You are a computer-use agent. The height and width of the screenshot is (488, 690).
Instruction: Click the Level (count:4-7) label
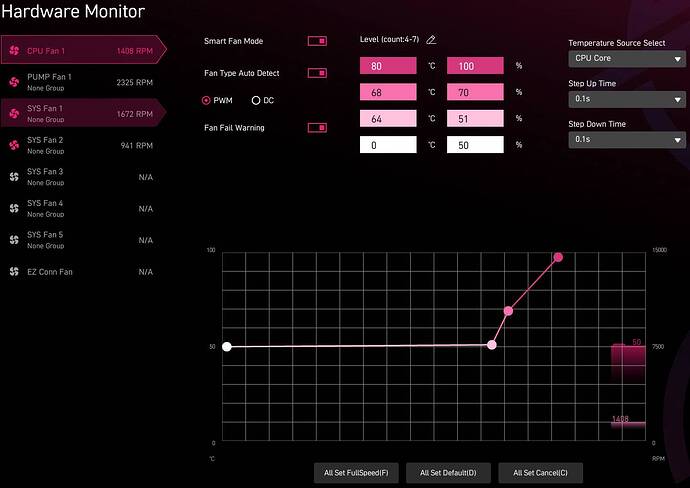pyautogui.click(x=389, y=39)
